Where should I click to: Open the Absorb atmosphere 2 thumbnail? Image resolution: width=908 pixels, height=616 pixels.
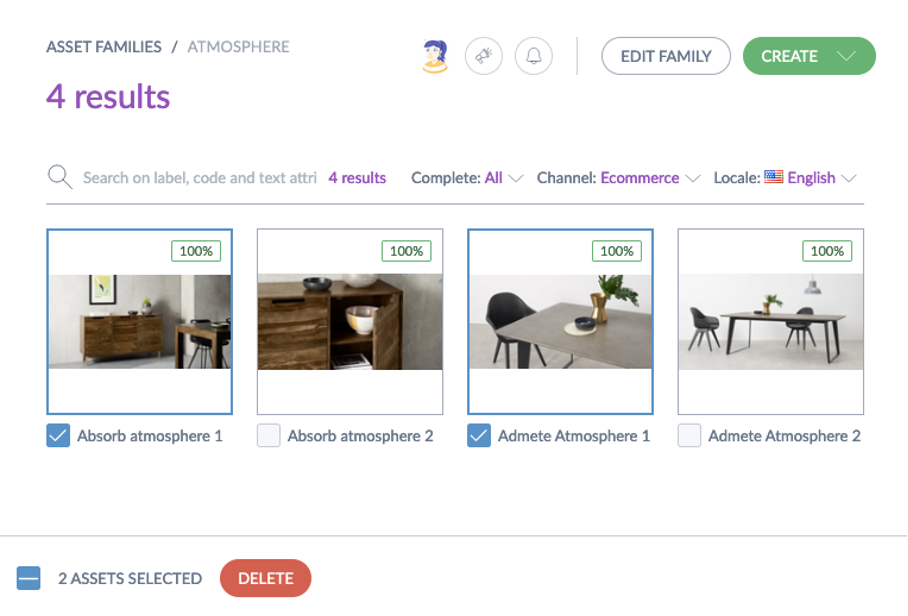tap(350, 322)
